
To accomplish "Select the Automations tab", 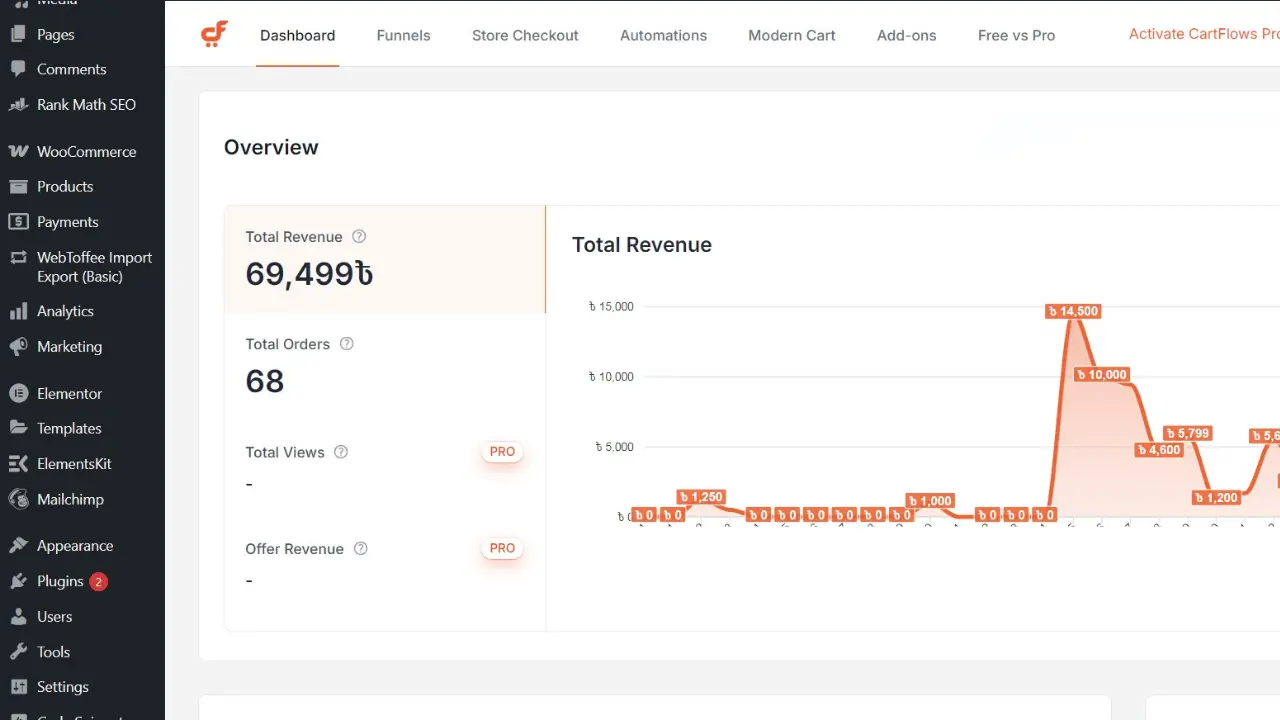I will [x=663, y=35].
